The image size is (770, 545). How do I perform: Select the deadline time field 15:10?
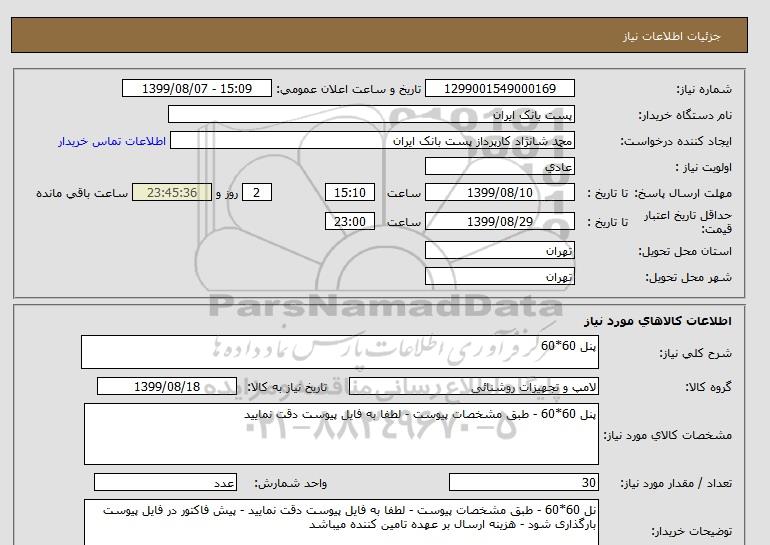[350, 192]
